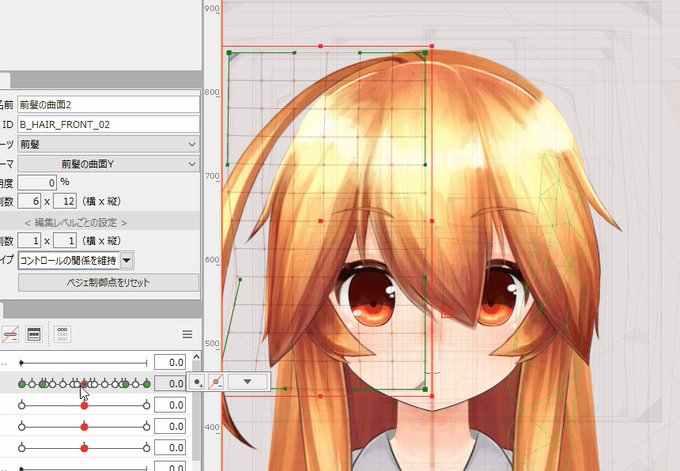Click value field of highlighted parameter row
The width and height of the screenshot is (680, 471).
tap(170, 384)
